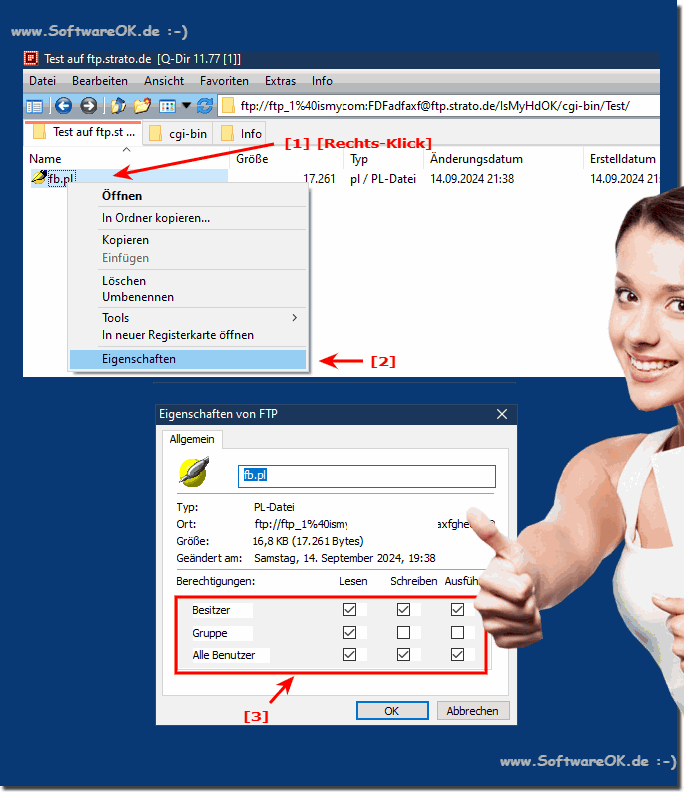
Task: Open the Extras menu
Action: pos(280,81)
